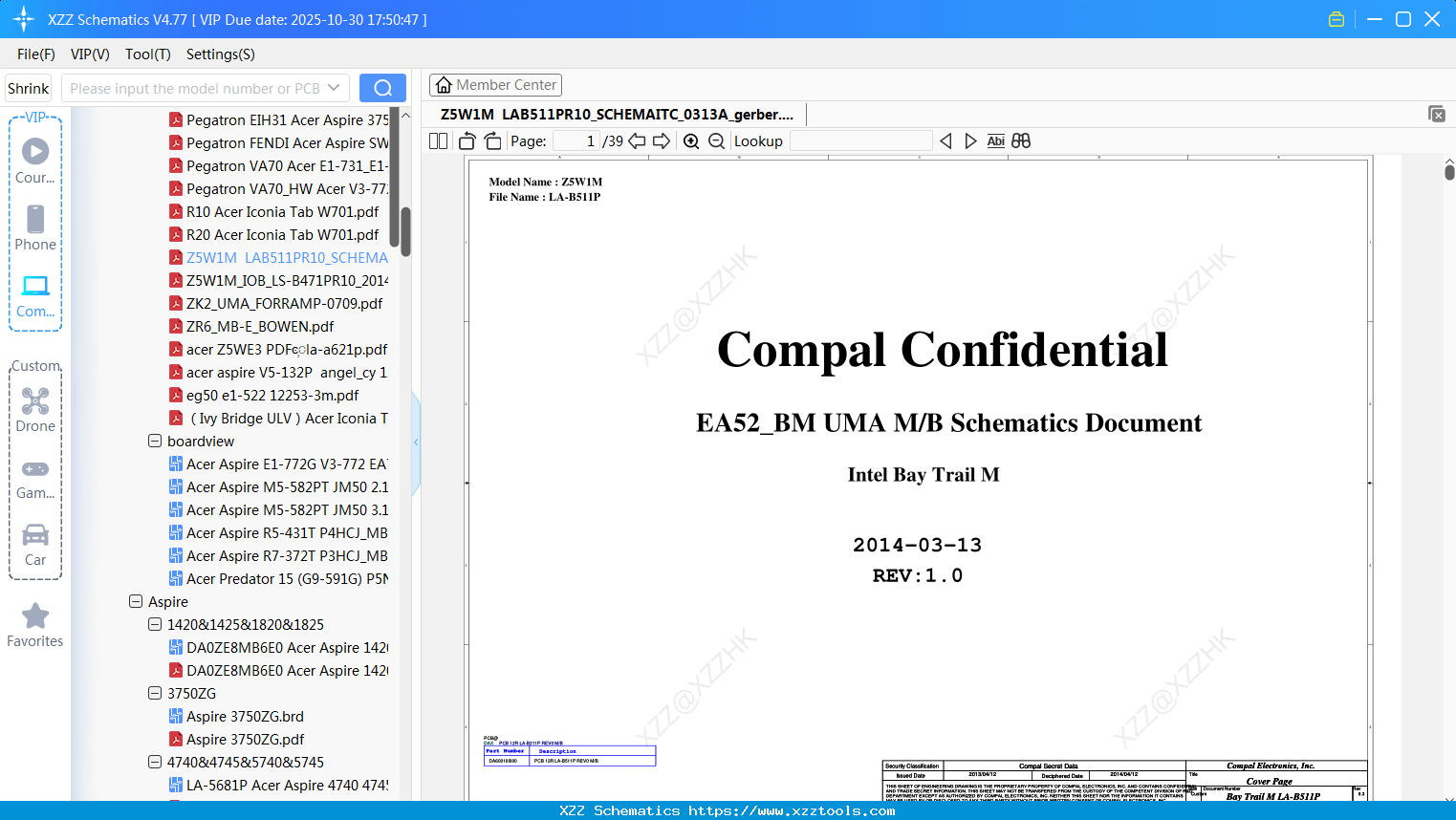
Task: Click the Lookup text field
Action: pyautogui.click(x=861, y=141)
